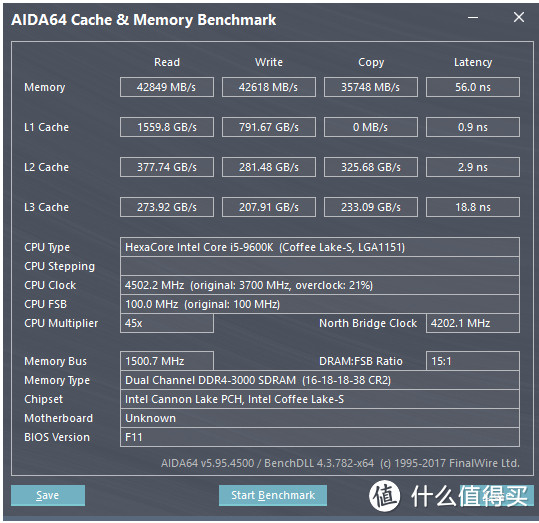Viewport: 539px width, 523px height.
Task: Click the Memory Bus label
Action: [x=55, y=361]
